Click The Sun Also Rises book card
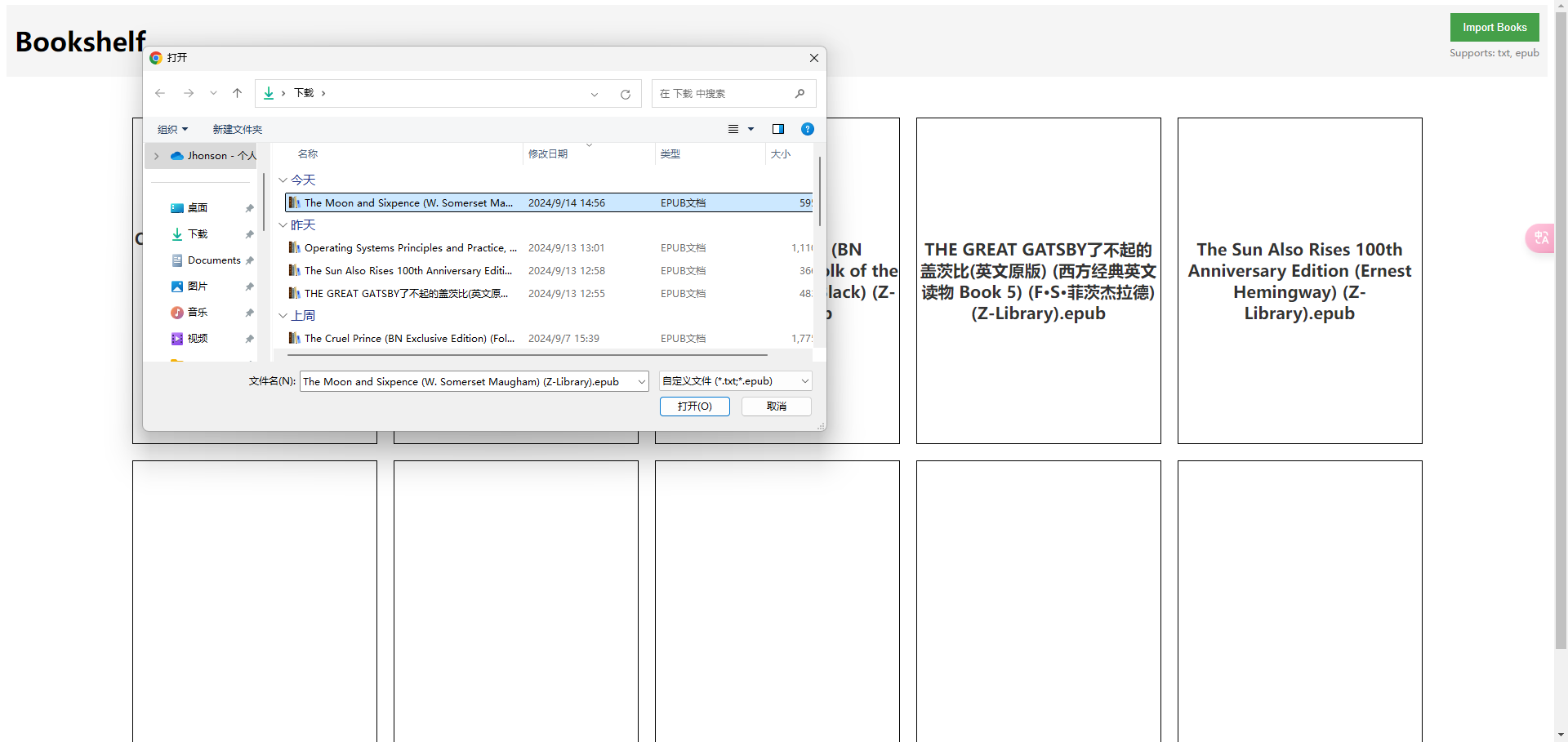Image resolution: width=1568 pixels, height=742 pixels. (1299, 281)
